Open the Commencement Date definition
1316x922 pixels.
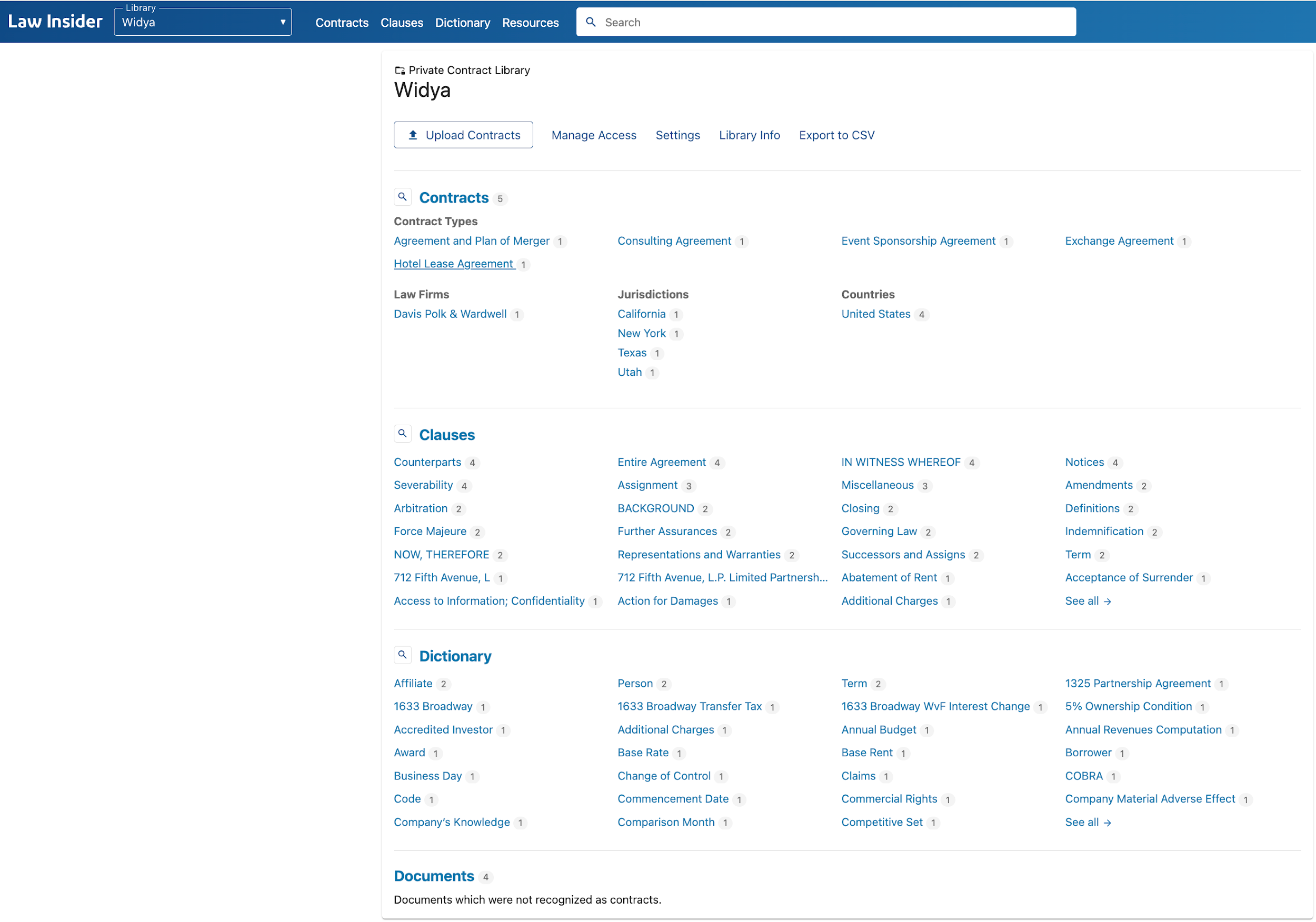(x=673, y=799)
